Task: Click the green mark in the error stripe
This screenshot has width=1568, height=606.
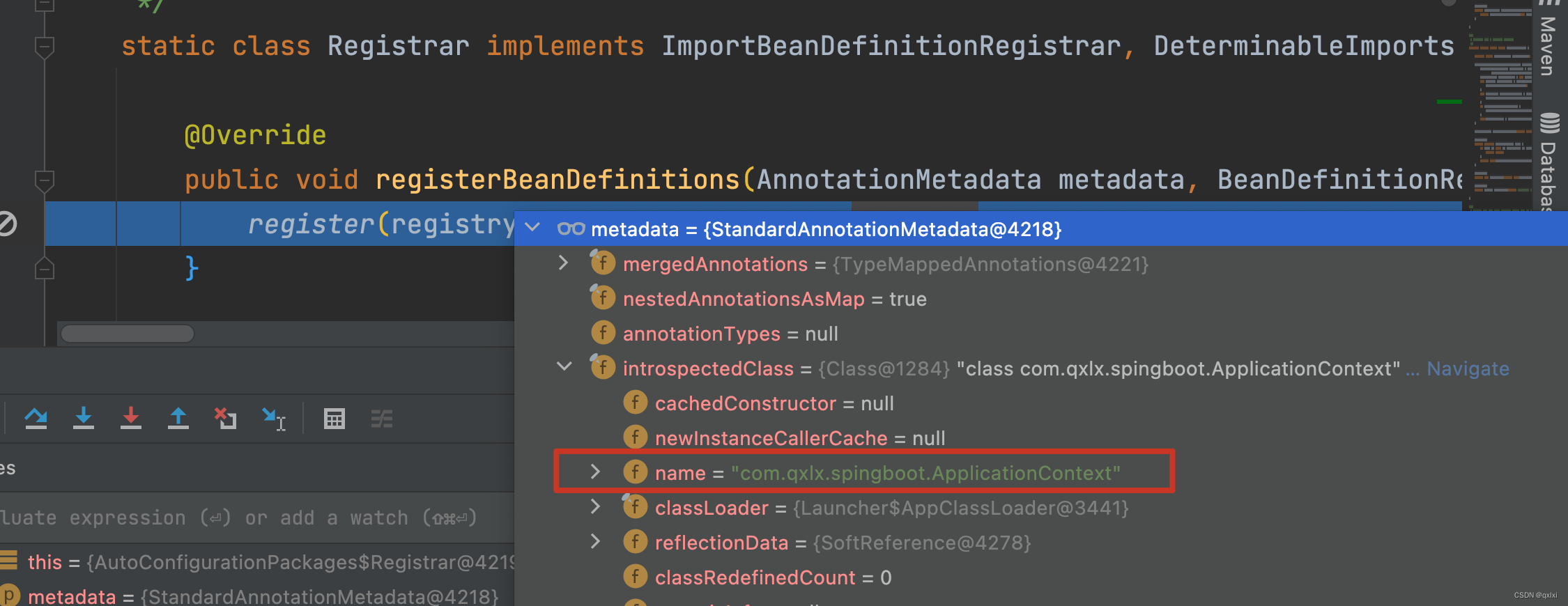Action: 1450,102
